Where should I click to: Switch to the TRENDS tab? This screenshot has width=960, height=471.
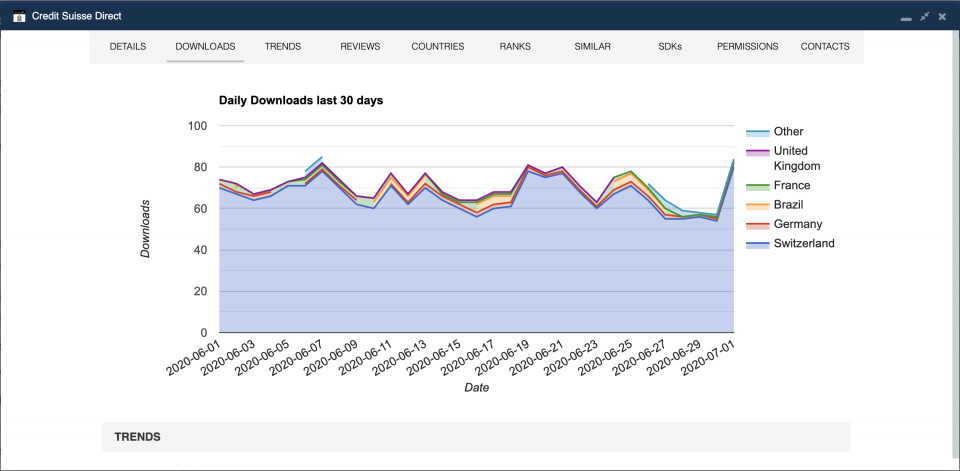pos(283,47)
